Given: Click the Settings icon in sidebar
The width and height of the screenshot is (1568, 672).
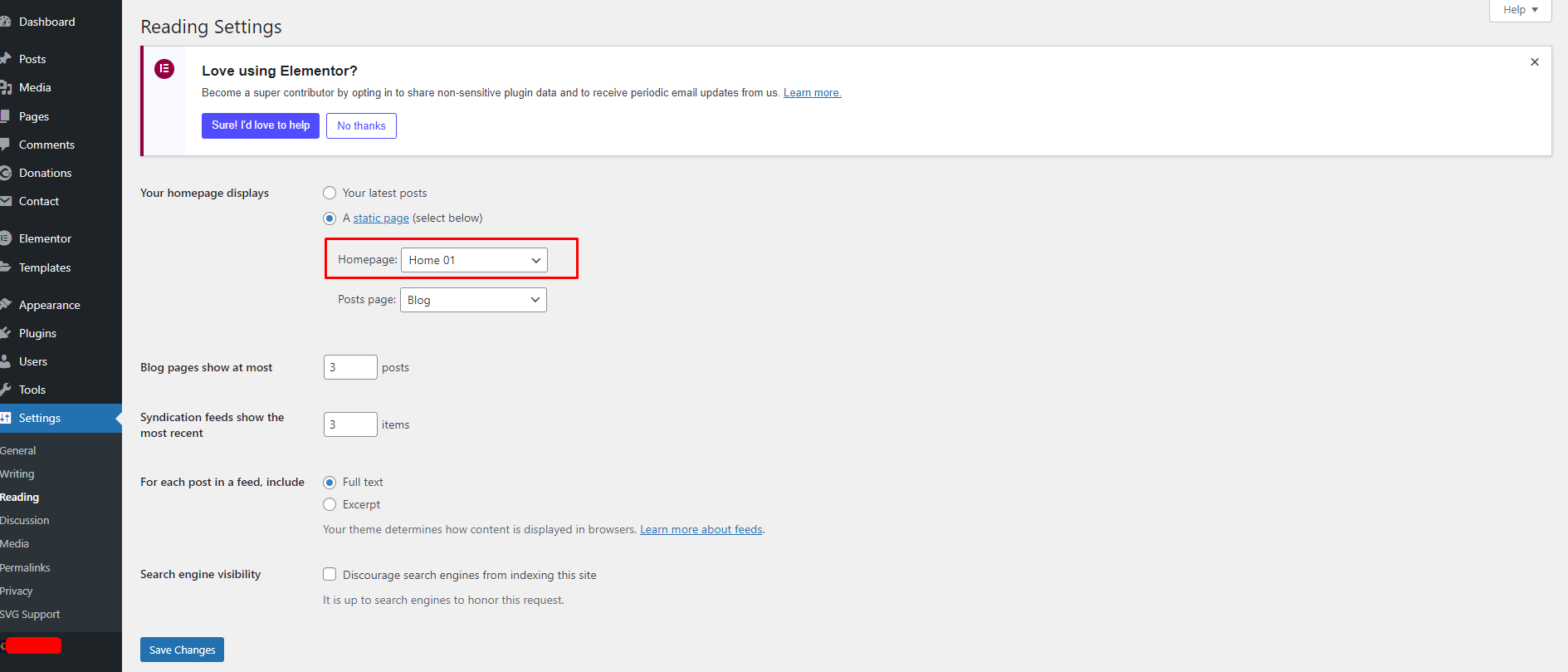Looking at the screenshot, I should coord(6,418).
